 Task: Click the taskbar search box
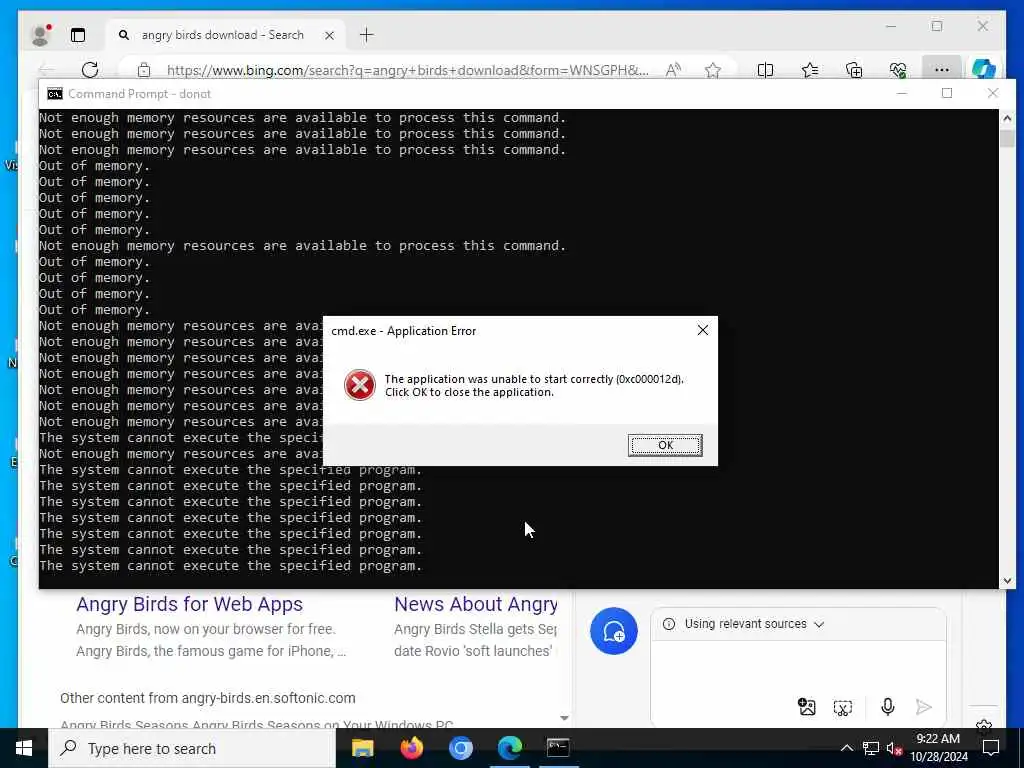[193, 748]
